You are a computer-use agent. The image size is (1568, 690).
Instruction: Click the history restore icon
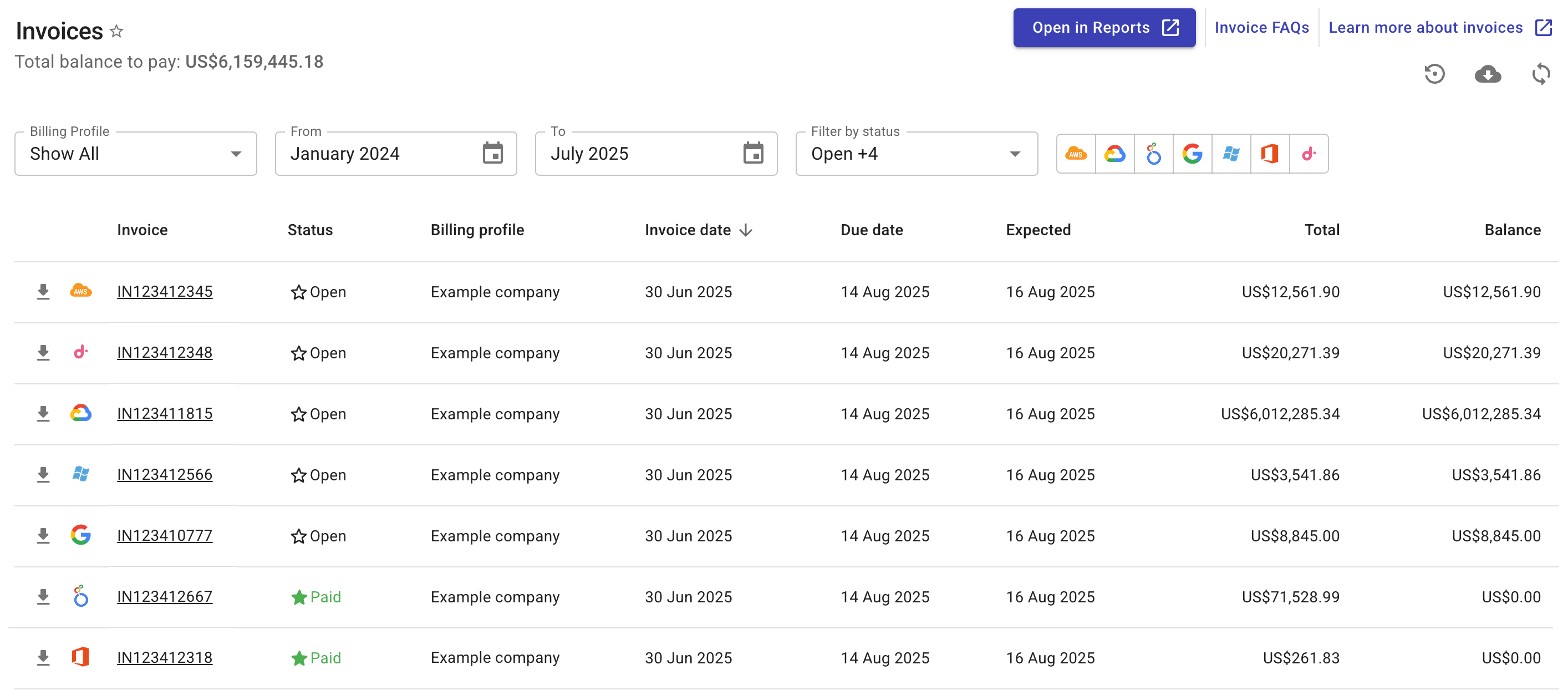click(x=1435, y=74)
